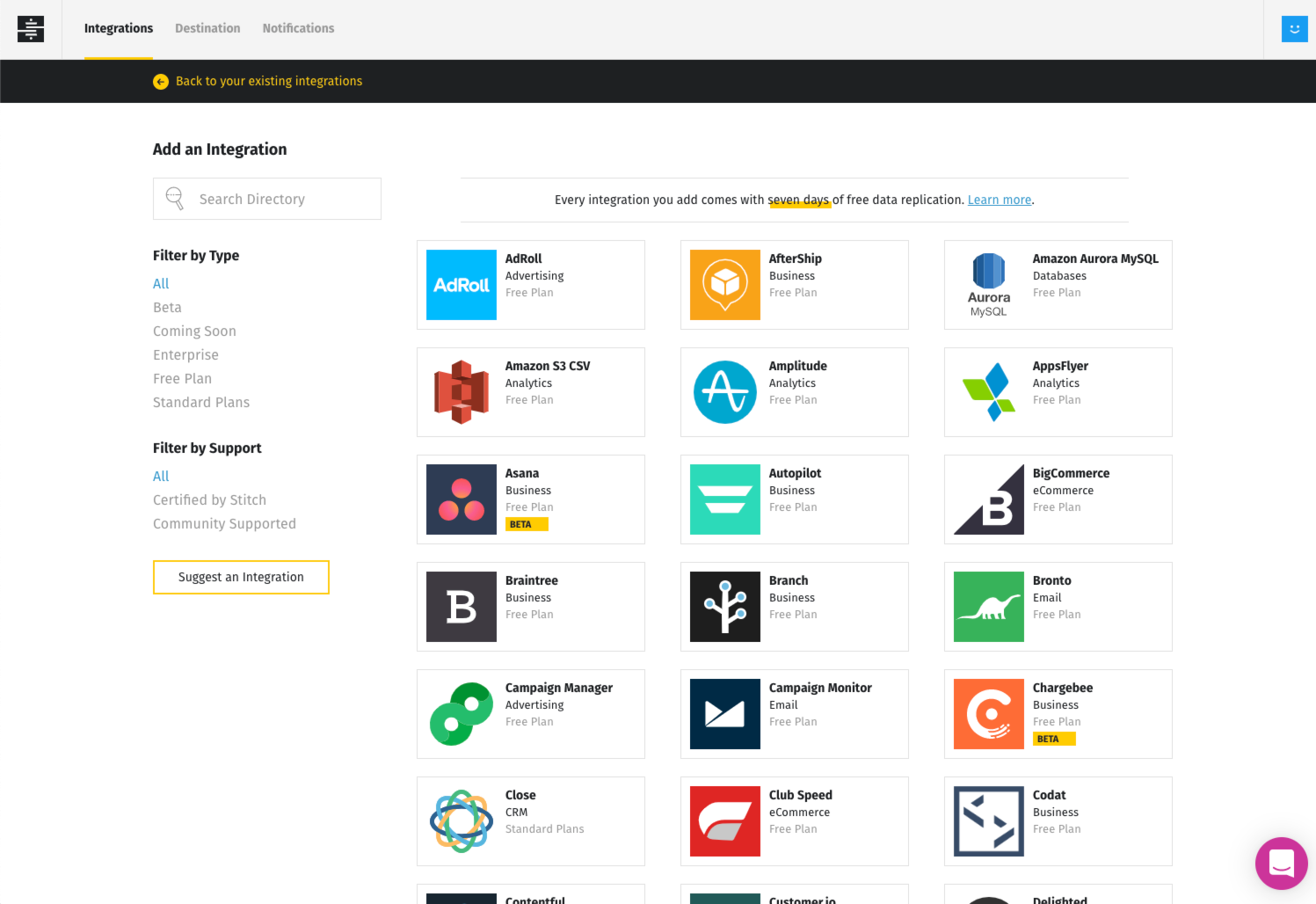The width and height of the screenshot is (1316, 904).
Task: Select the Chargebee integration logo
Action: pyautogui.click(x=989, y=714)
